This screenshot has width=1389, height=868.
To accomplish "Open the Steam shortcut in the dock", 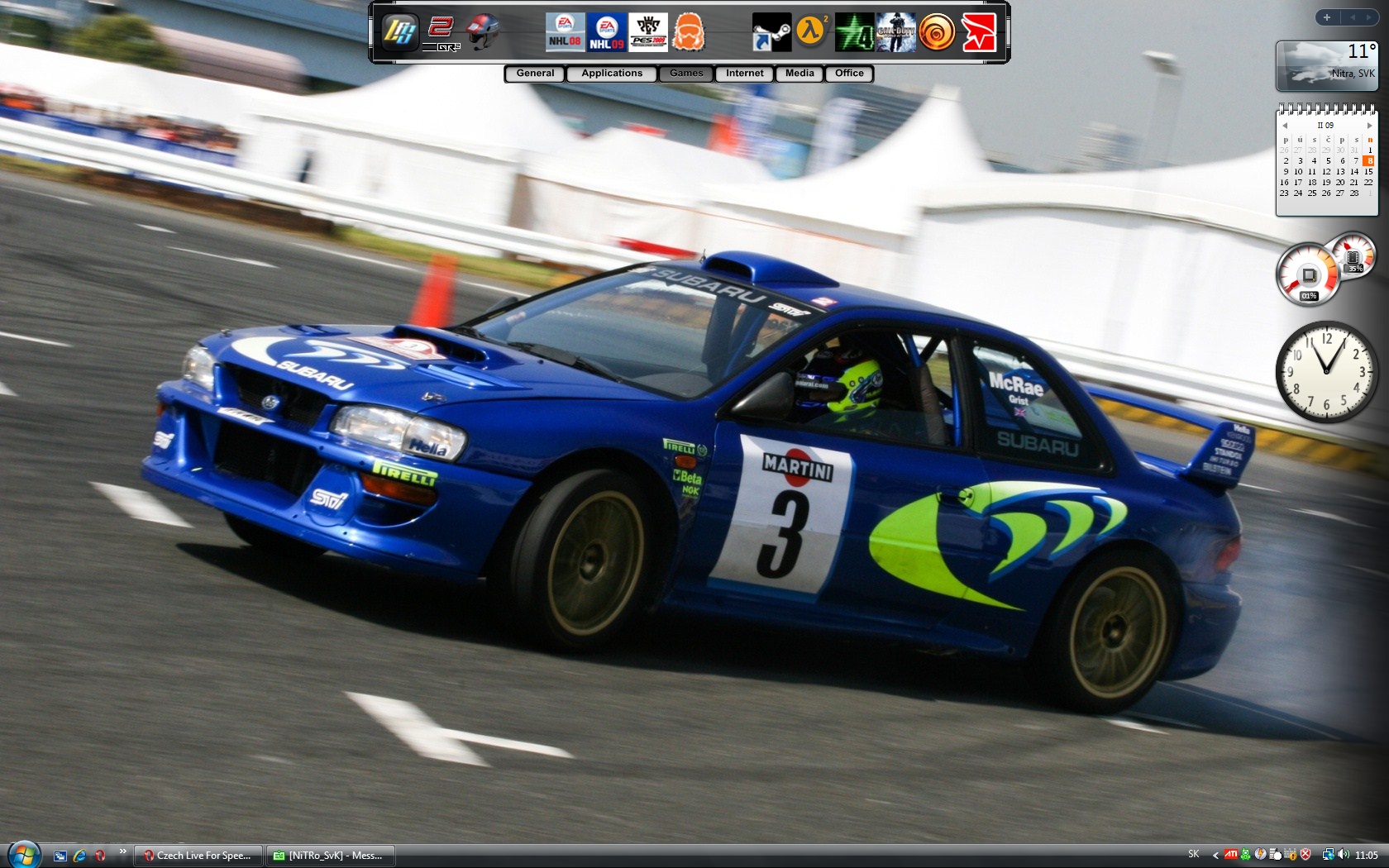I will pyautogui.click(x=771, y=32).
